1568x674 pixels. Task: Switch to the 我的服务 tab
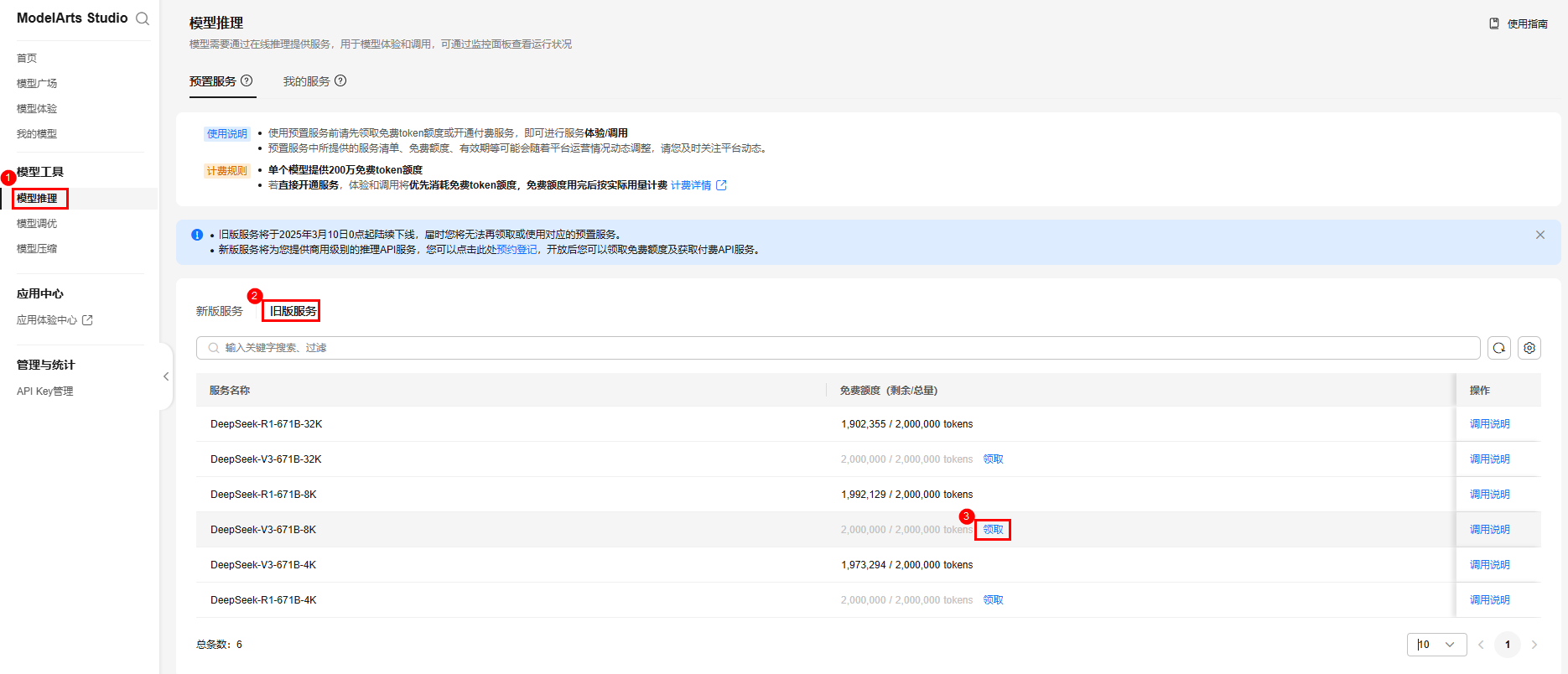click(307, 81)
